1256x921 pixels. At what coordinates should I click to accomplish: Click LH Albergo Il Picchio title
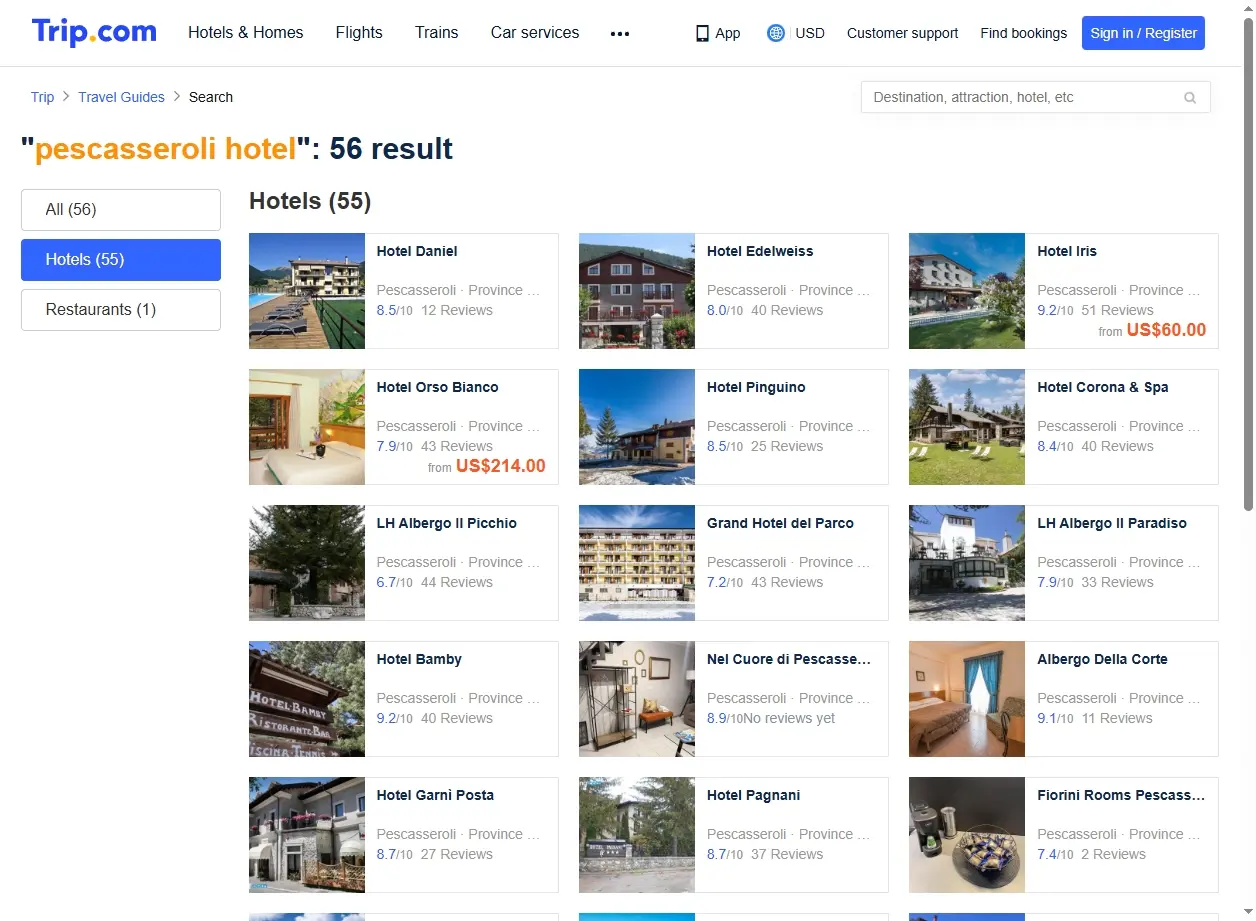tap(447, 523)
